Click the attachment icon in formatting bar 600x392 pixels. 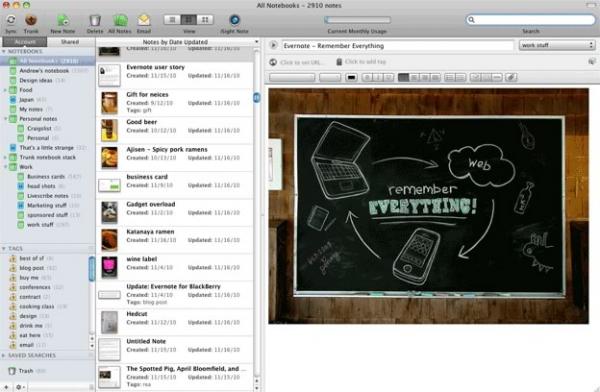point(511,78)
